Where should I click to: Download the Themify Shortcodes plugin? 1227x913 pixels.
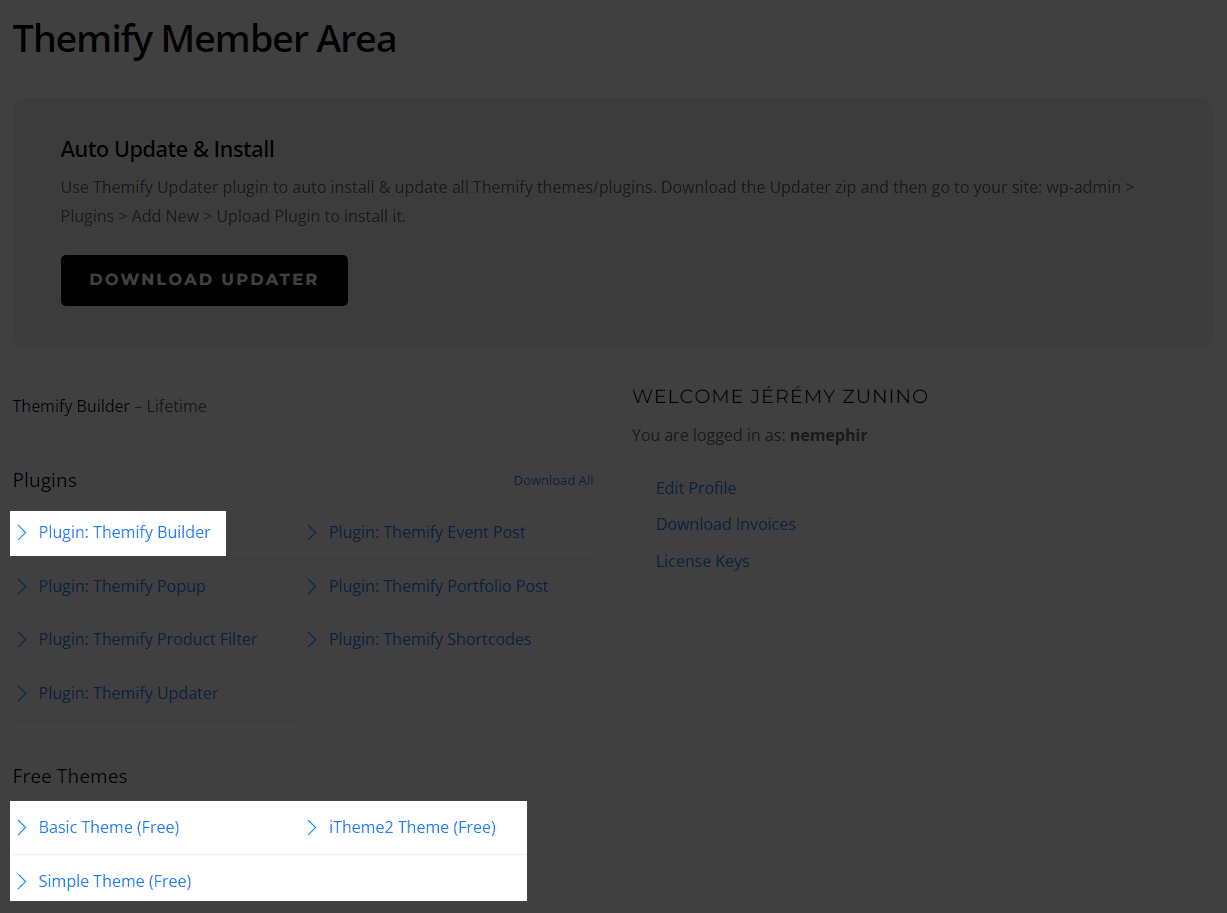tap(430, 639)
